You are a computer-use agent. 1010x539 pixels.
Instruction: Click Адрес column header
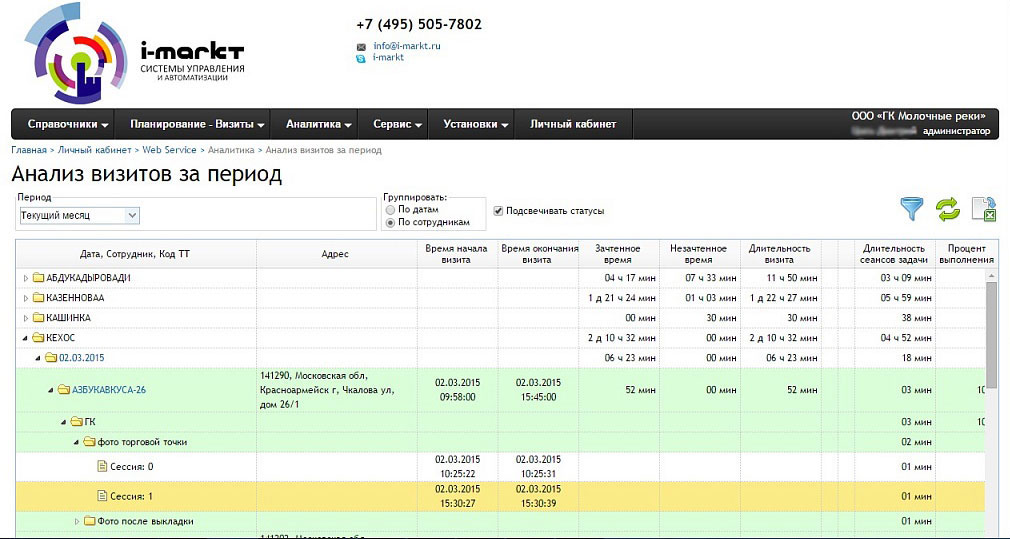pyautogui.click(x=335, y=254)
